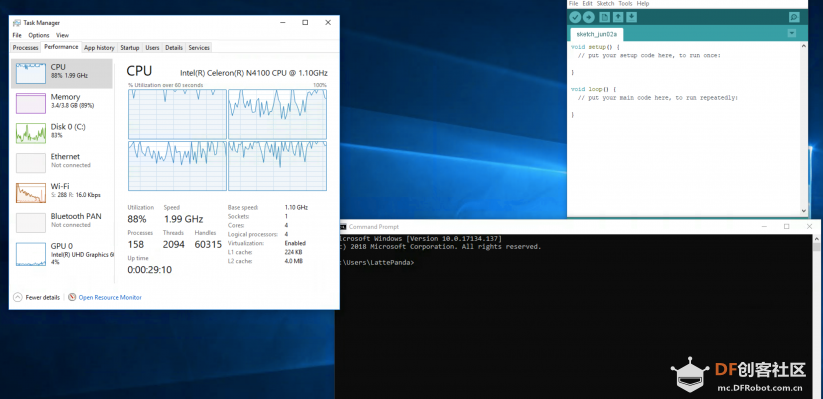Click the Handles value 60315
The width and height of the screenshot is (823, 399).
(208, 245)
